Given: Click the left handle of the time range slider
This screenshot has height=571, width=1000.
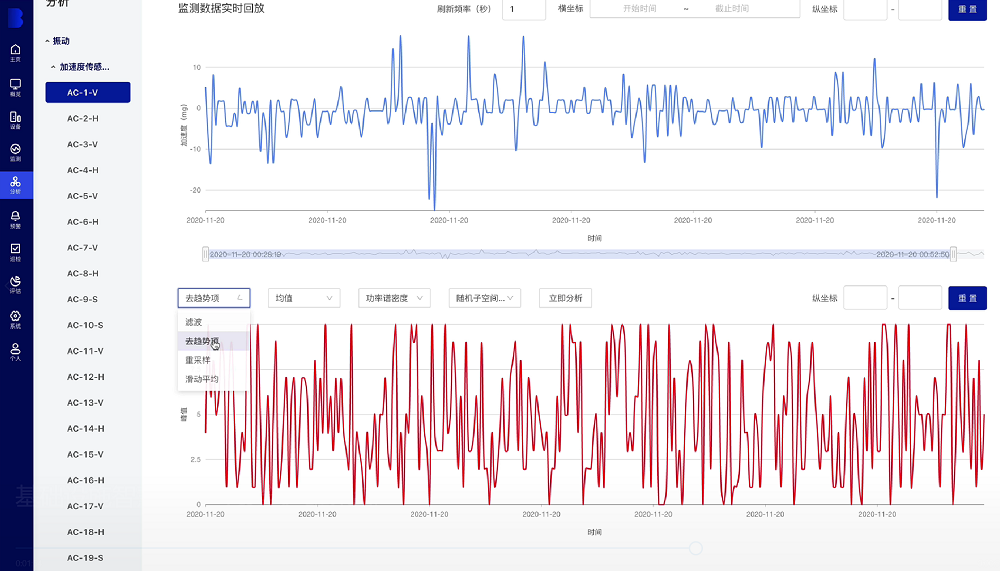Looking at the screenshot, I should [x=205, y=254].
